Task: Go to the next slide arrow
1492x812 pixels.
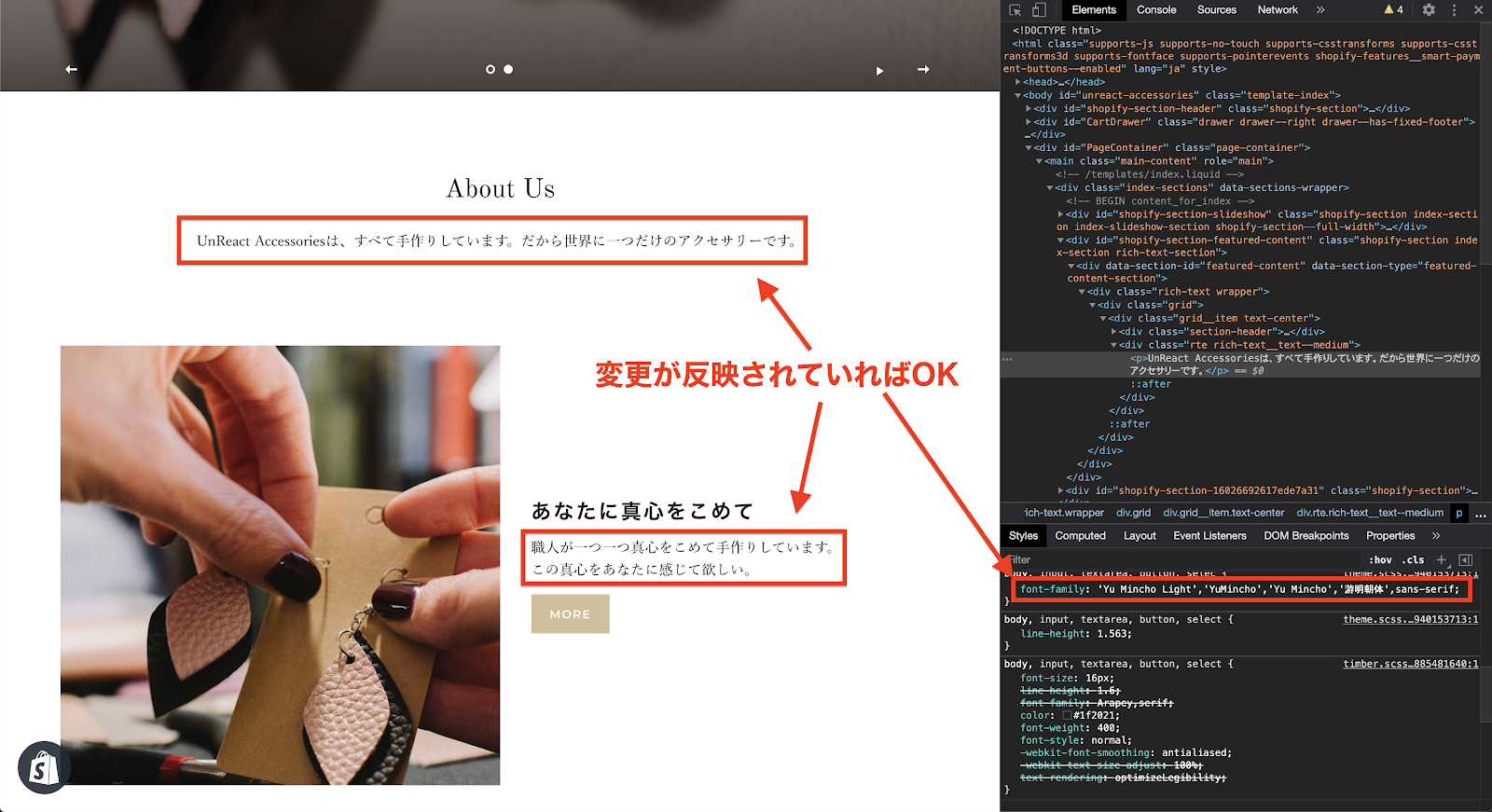Action: pos(923,70)
